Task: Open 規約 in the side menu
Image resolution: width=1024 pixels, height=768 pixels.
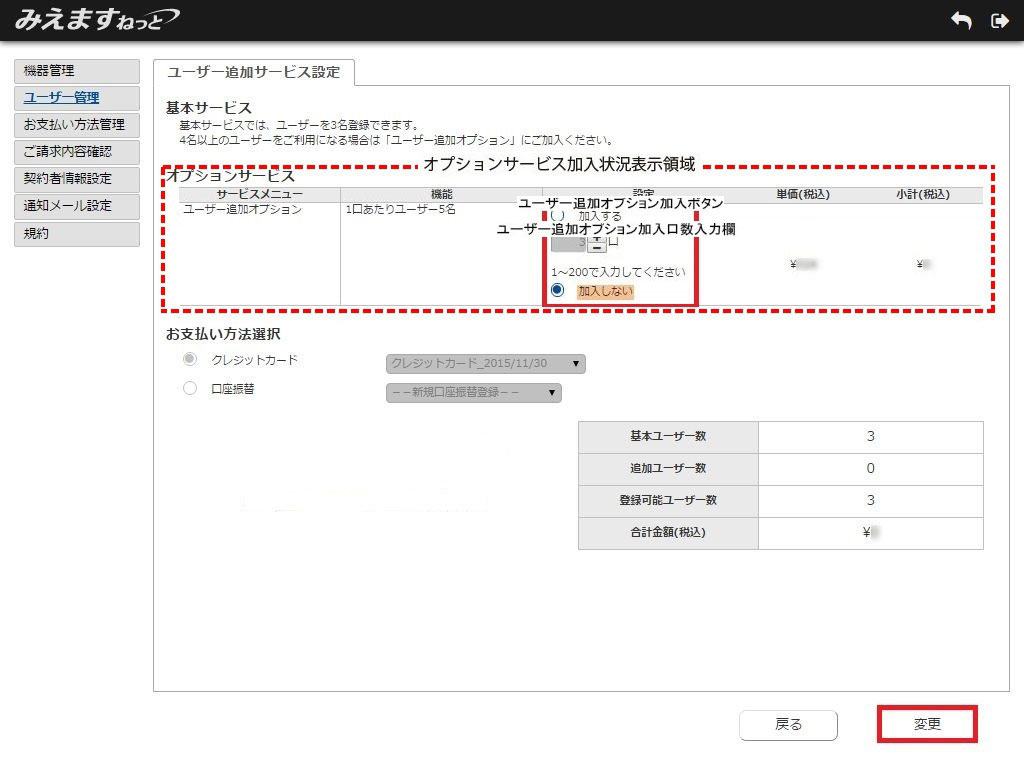Action: pos(77,234)
